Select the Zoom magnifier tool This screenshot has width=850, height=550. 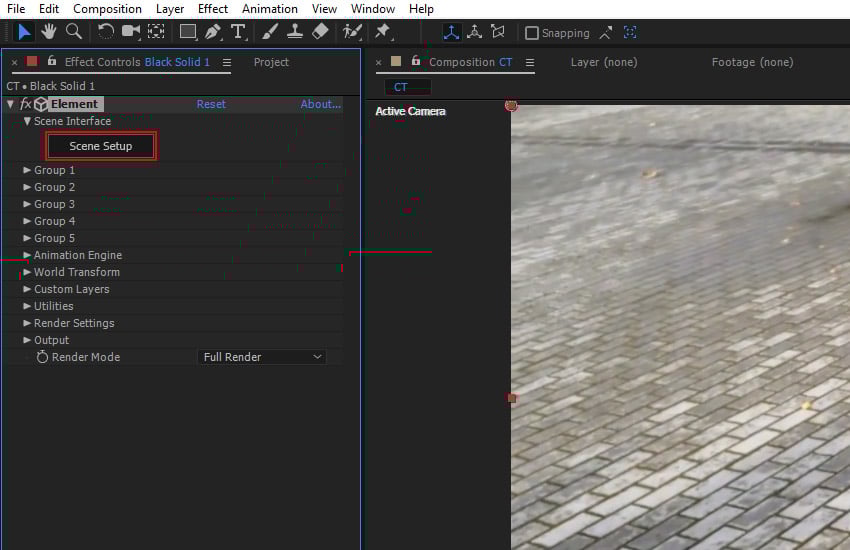click(73, 32)
